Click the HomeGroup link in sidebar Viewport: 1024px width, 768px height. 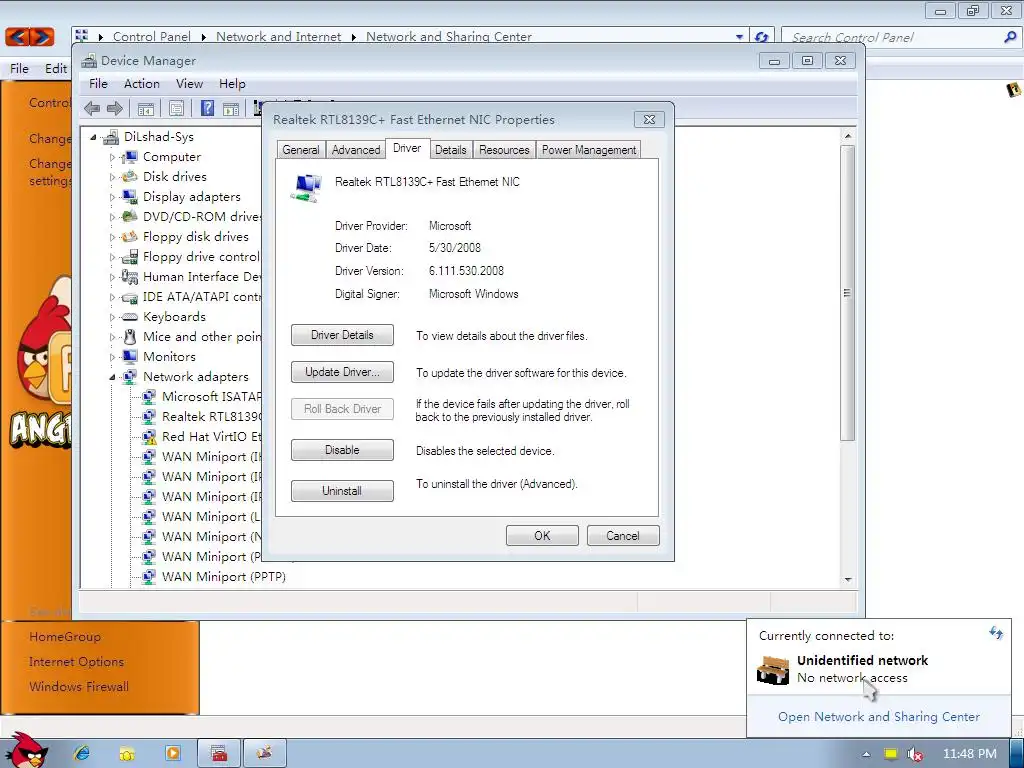65,637
